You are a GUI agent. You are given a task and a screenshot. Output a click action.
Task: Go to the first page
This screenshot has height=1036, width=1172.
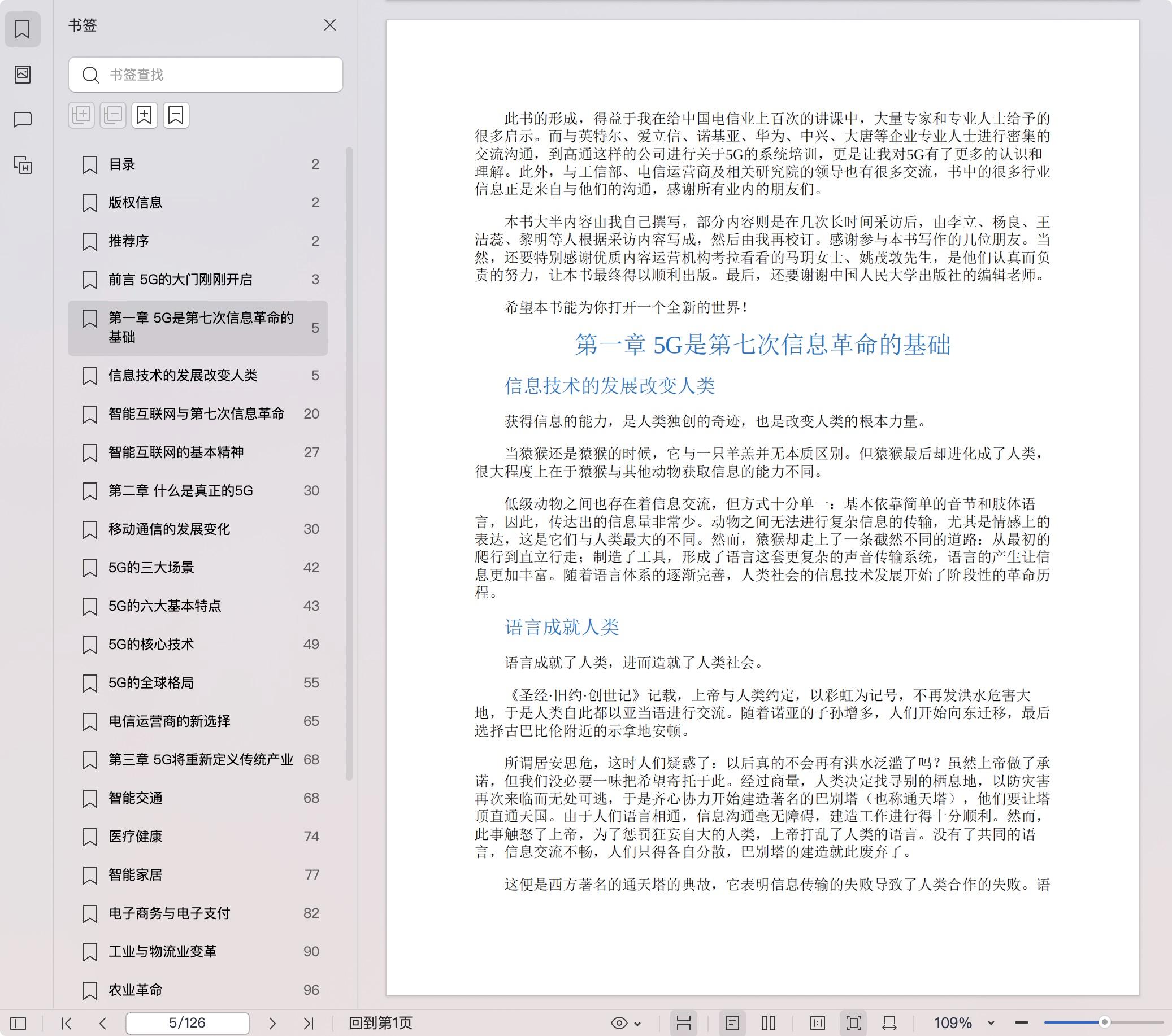click(67, 1023)
